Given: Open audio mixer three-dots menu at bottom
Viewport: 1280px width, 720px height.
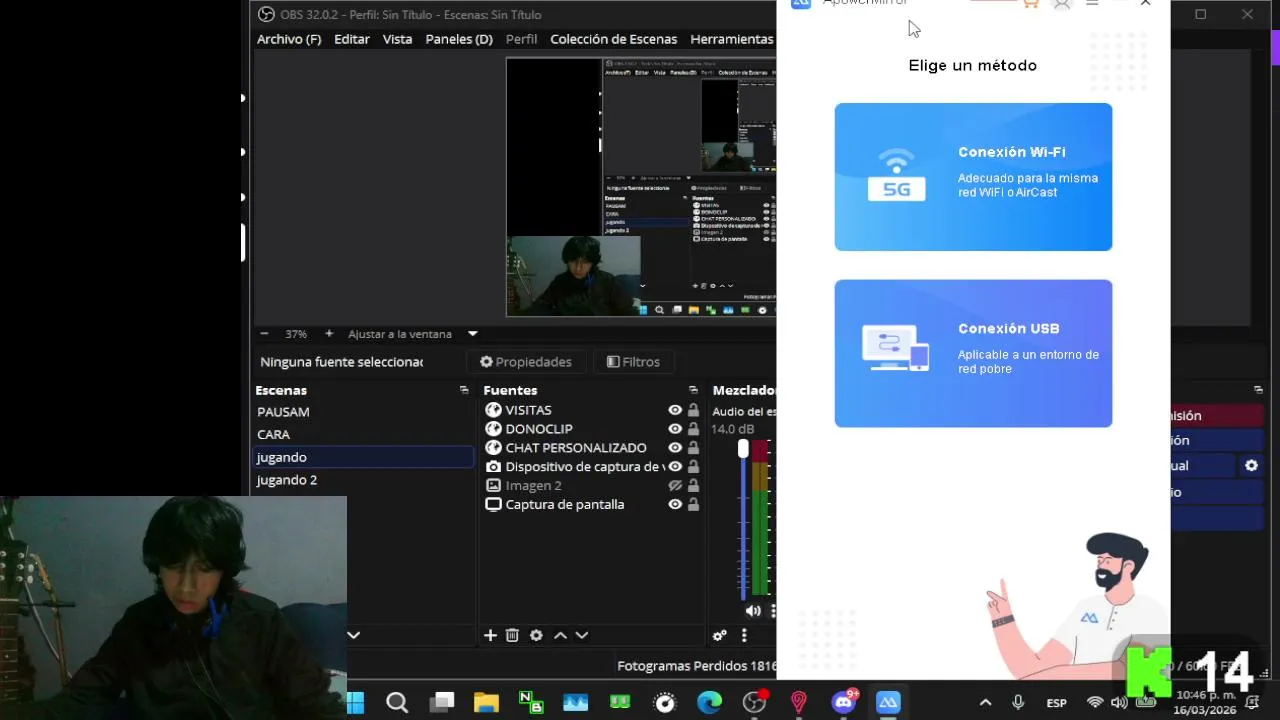Looking at the screenshot, I should (743, 635).
